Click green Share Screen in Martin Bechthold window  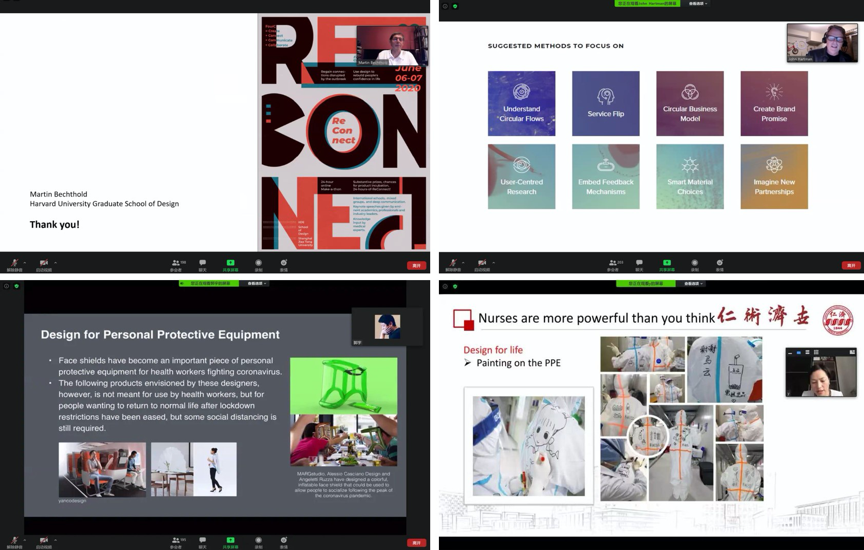pyautogui.click(x=230, y=265)
